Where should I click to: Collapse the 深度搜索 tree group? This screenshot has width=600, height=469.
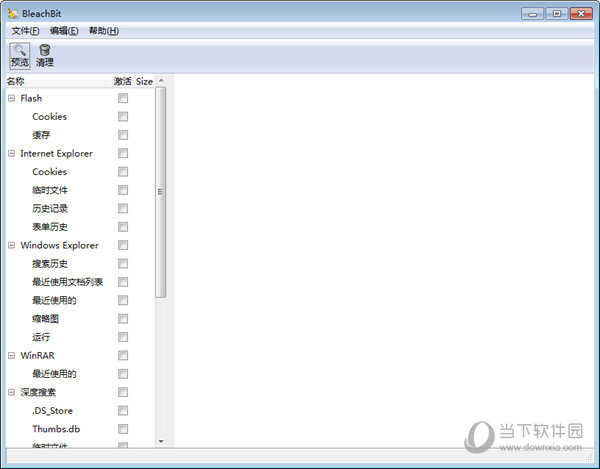coord(11,392)
